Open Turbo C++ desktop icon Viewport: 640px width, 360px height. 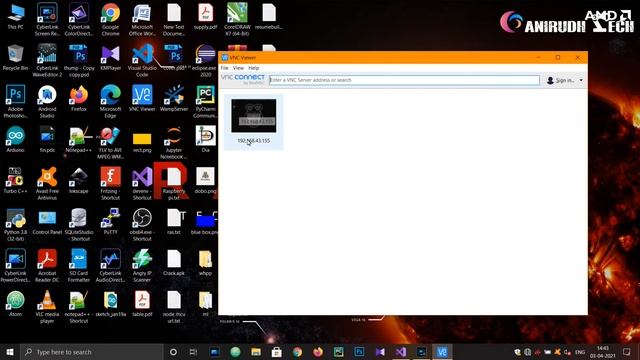16,180
